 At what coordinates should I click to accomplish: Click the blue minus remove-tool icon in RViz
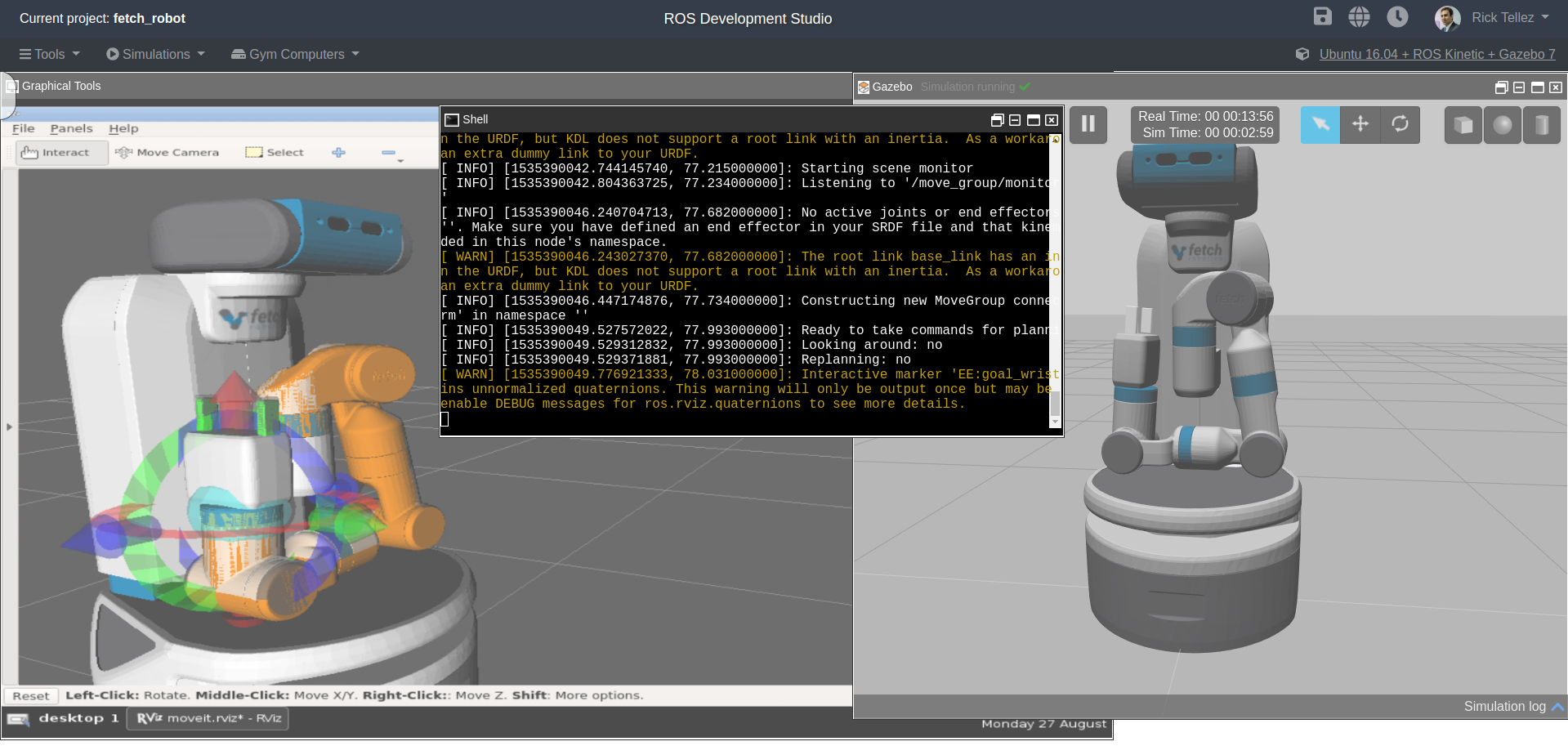[x=388, y=152]
